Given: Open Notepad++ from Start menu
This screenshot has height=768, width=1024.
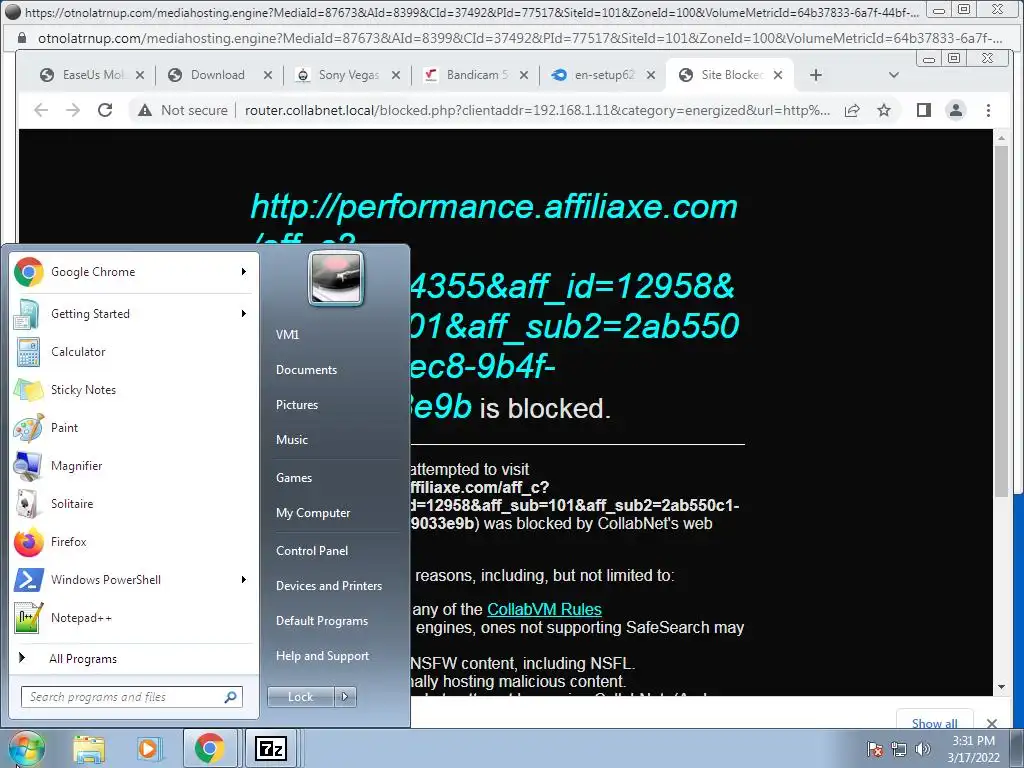Looking at the screenshot, I should 135,617.
